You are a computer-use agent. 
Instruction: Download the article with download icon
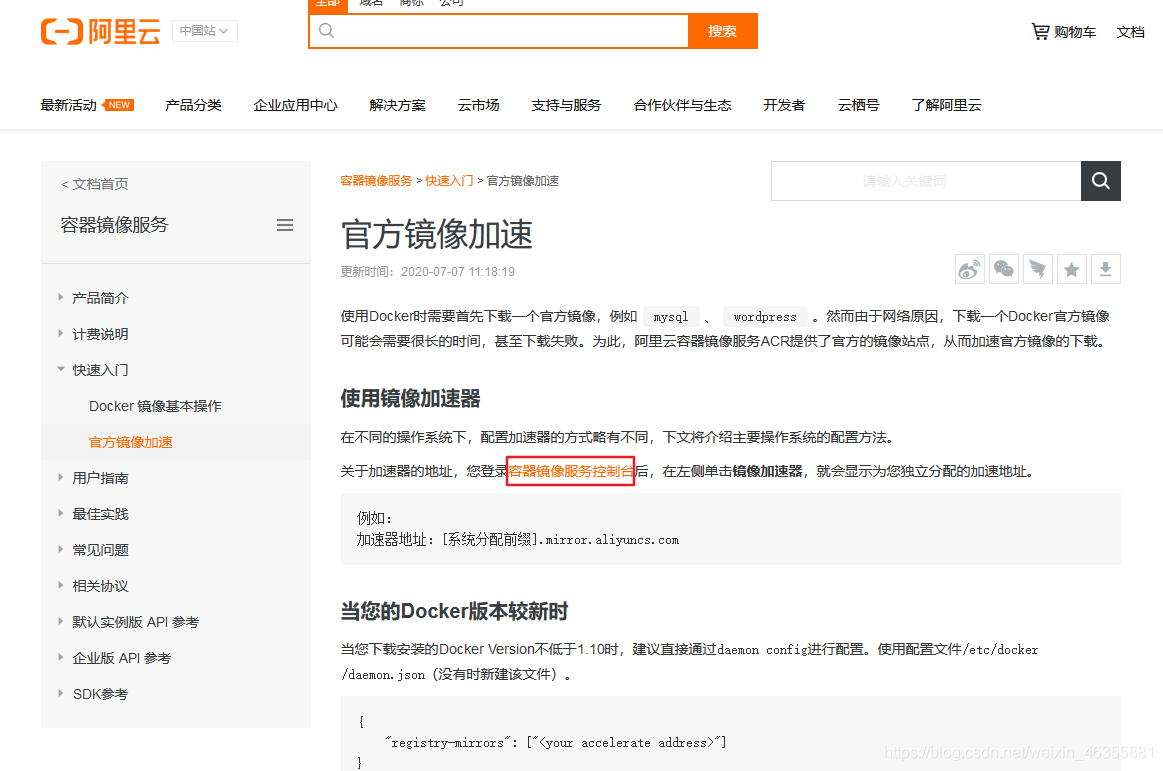click(1106, 269)
